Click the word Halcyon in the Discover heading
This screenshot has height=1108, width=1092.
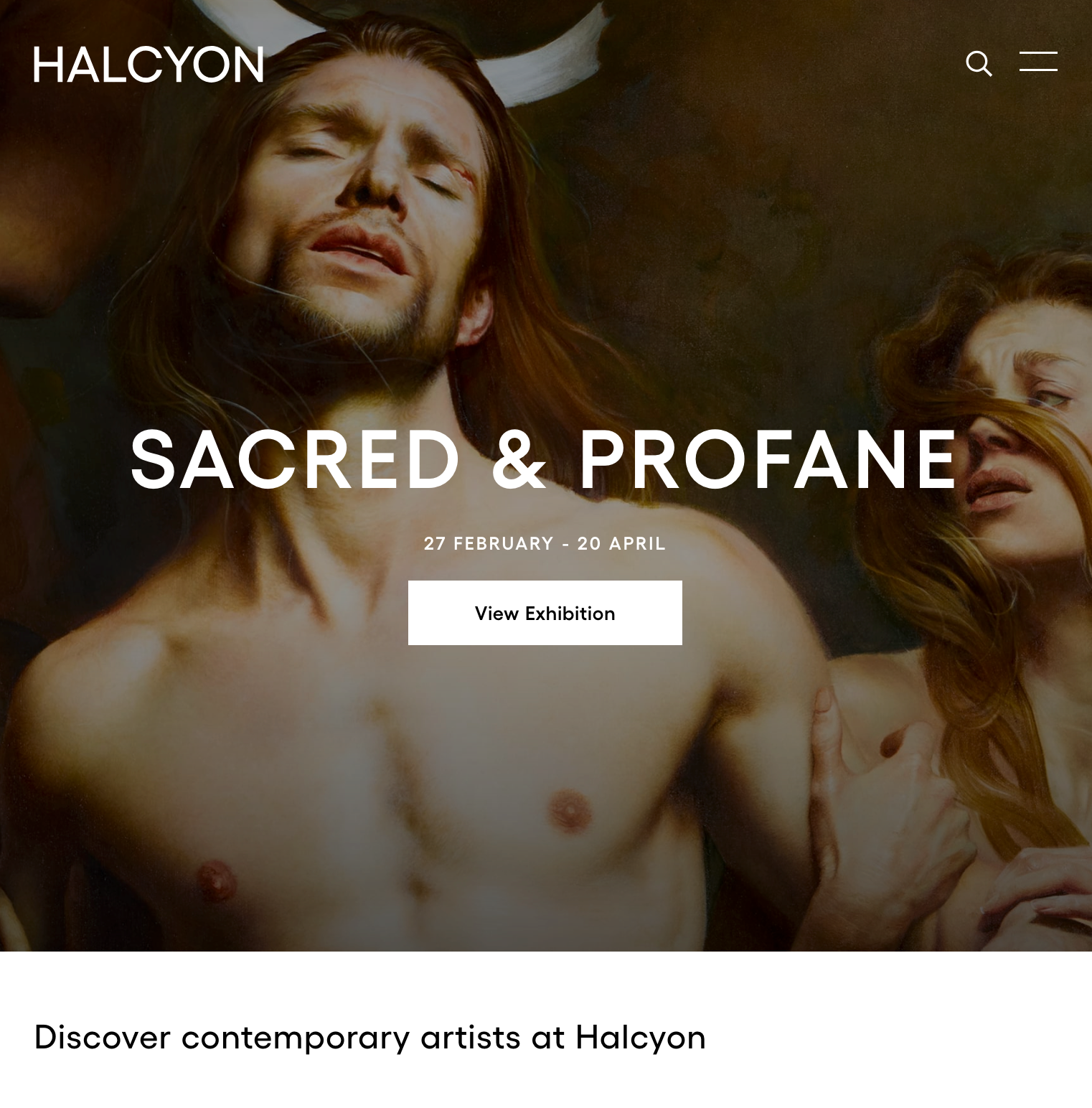click(x=641, y=1038)
